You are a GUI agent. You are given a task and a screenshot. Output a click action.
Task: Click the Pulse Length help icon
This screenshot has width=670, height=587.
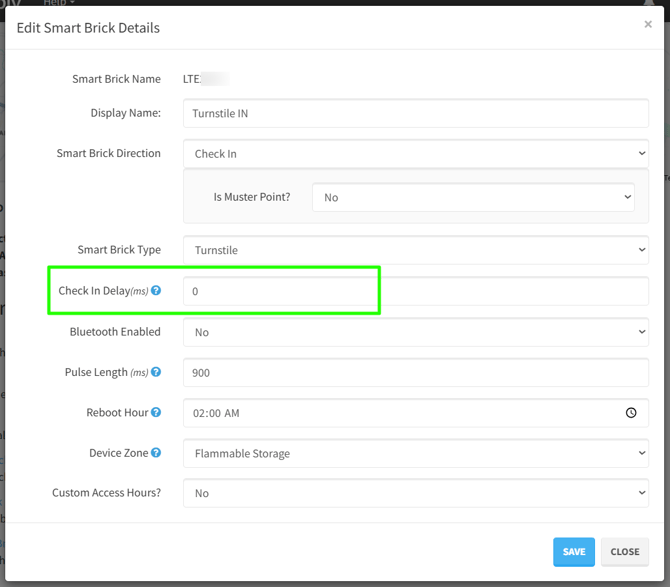(x=156, y=373)
